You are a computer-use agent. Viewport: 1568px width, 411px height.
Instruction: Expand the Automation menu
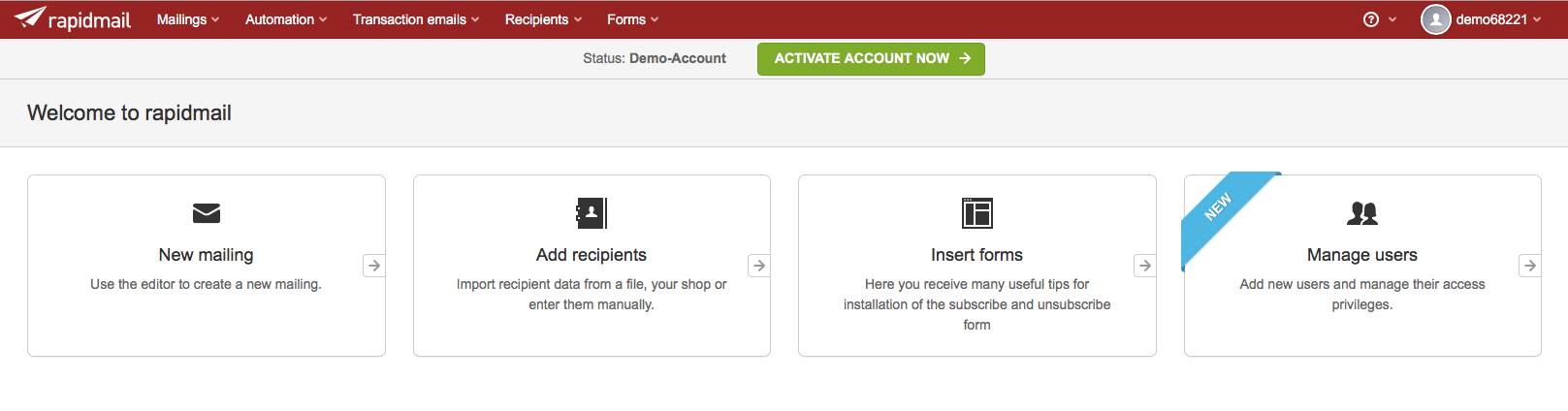[x=286, y=19]
